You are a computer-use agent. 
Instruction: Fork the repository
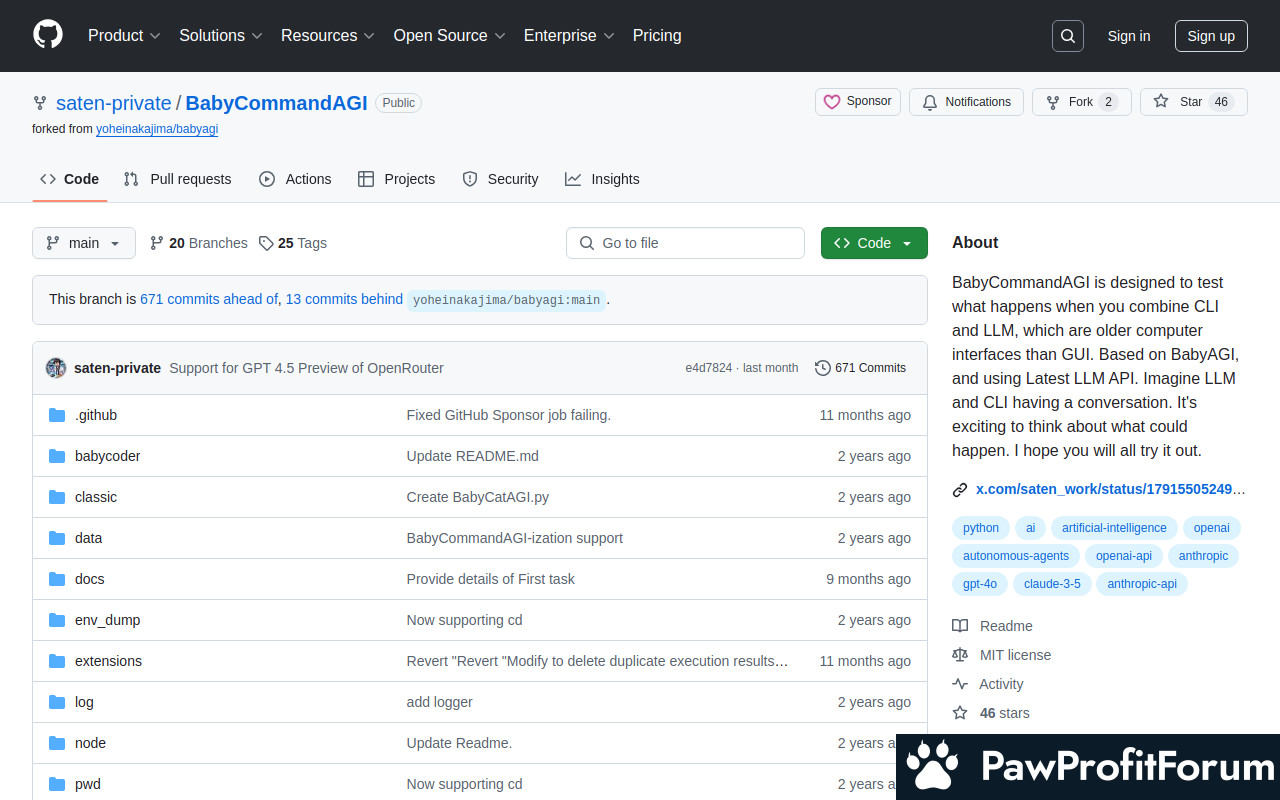pyautogui.click(x=1081, y=102)
